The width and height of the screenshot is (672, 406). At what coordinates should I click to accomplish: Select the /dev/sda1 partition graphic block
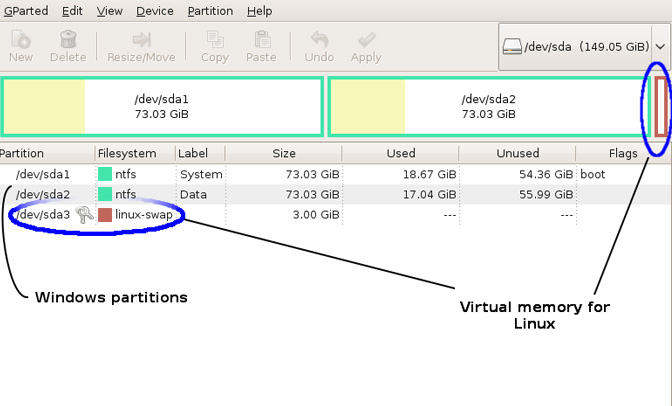click(x=162, y=107)
